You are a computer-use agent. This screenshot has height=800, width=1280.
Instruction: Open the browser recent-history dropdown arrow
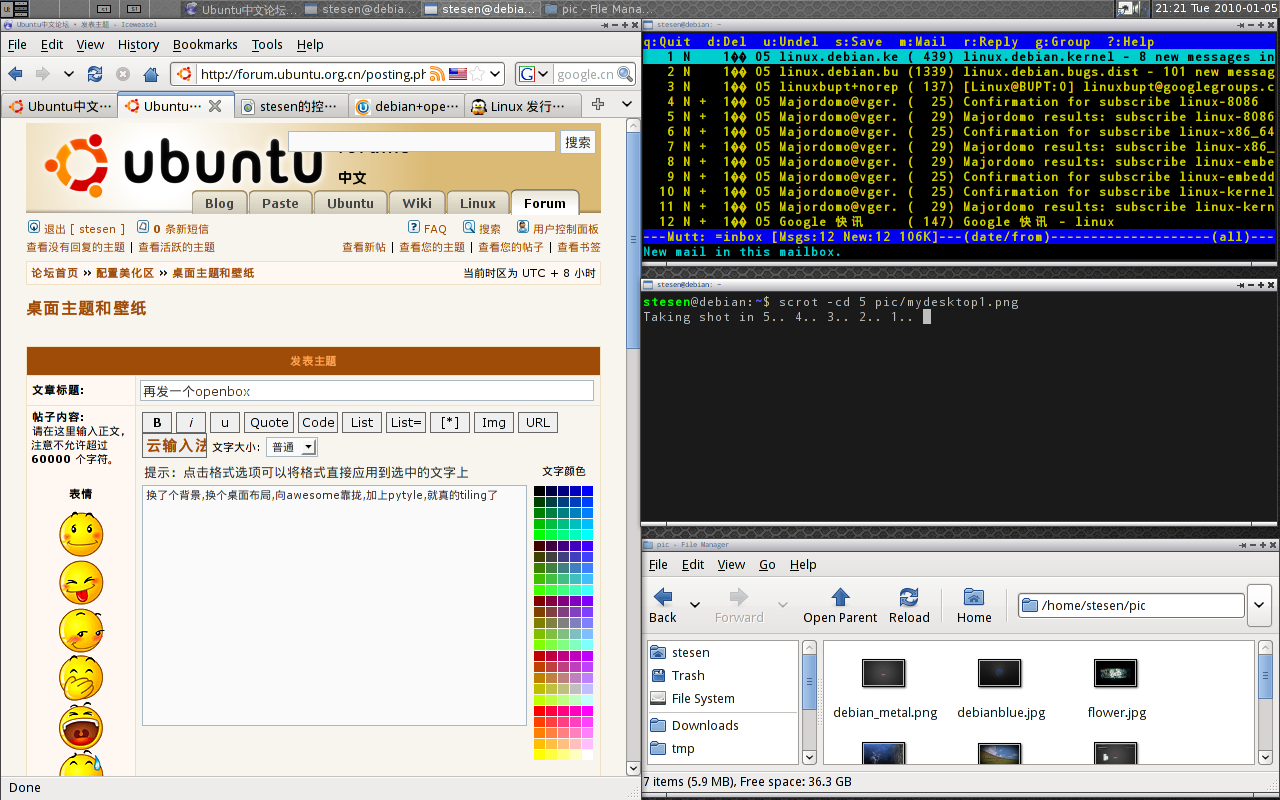coord(68,74)
